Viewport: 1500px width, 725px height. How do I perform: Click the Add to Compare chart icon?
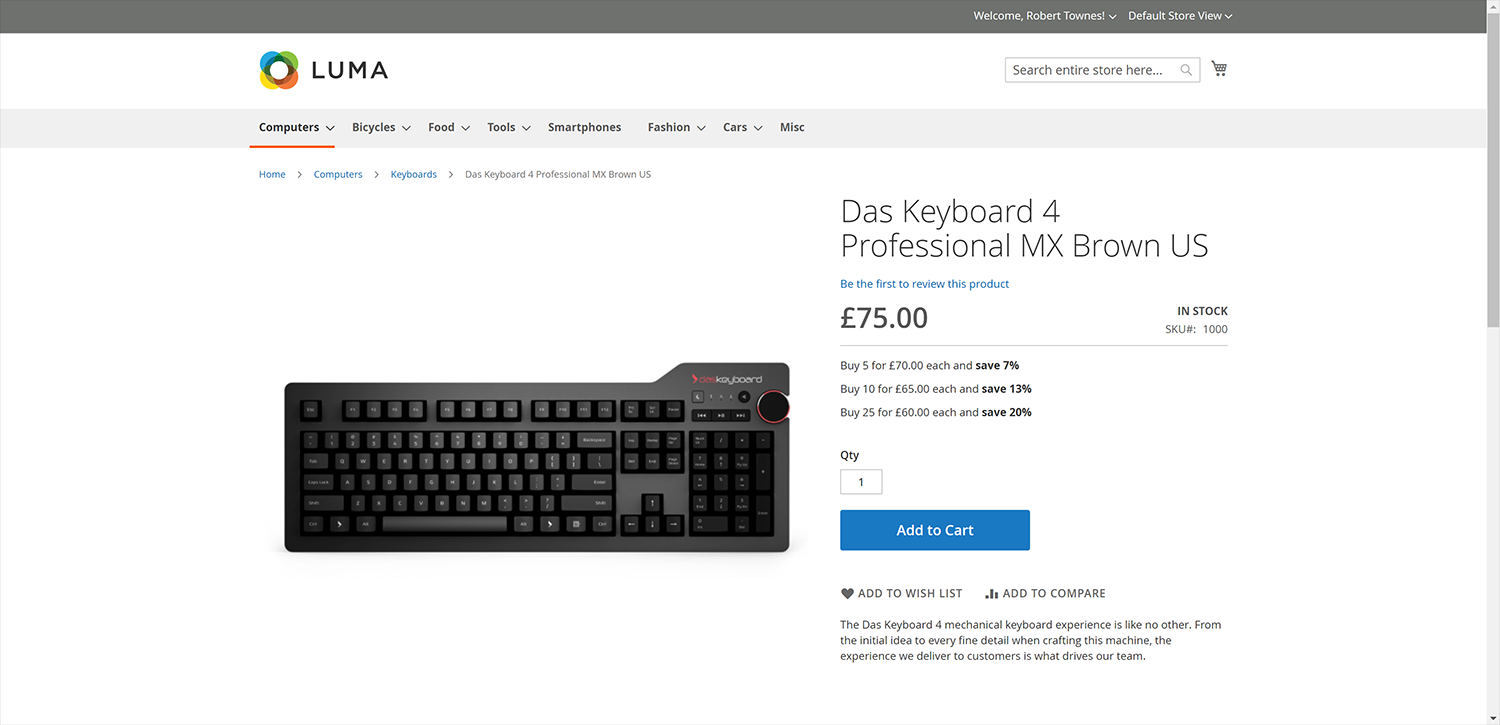point(992,593)
